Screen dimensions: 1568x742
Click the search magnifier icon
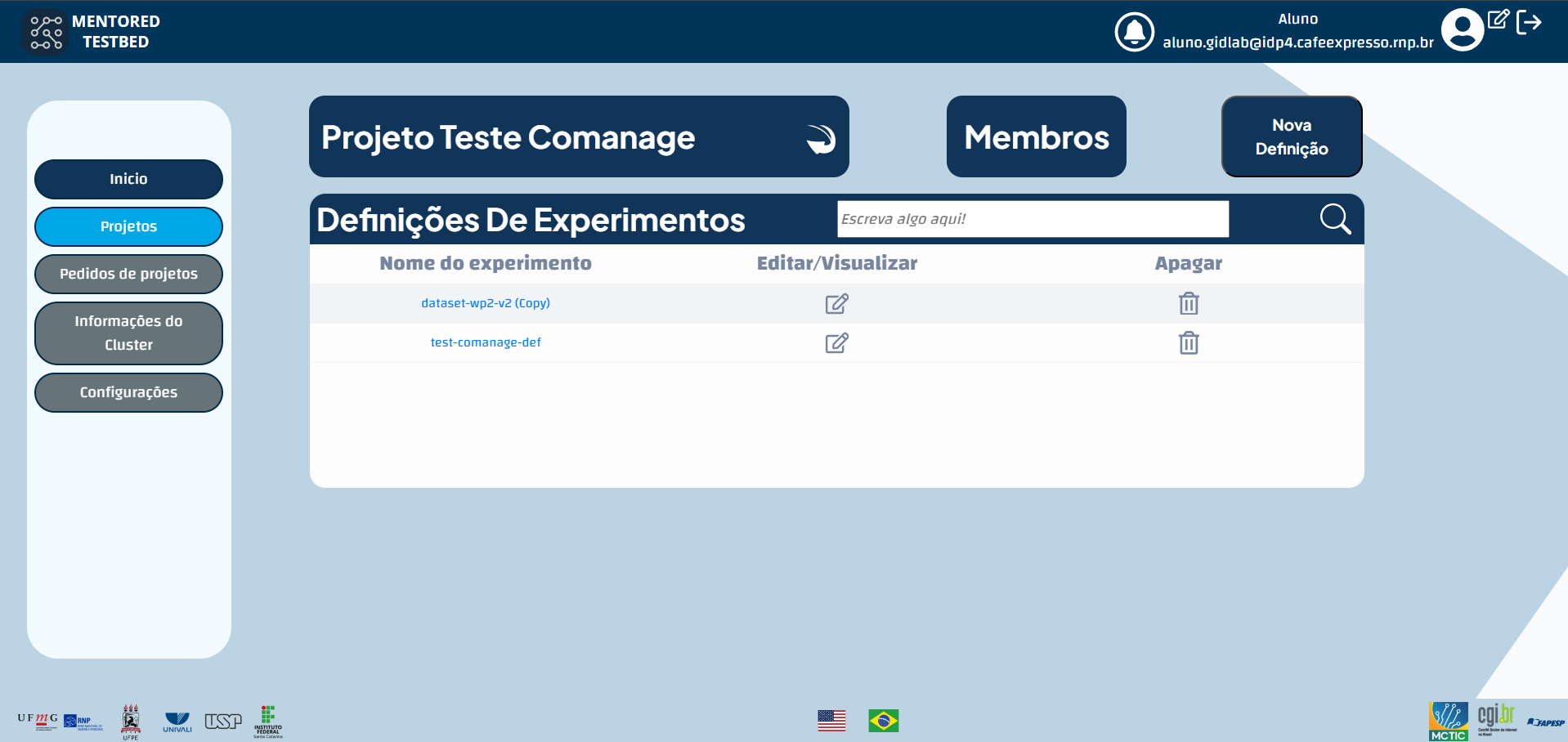[x=1334, y=218]
